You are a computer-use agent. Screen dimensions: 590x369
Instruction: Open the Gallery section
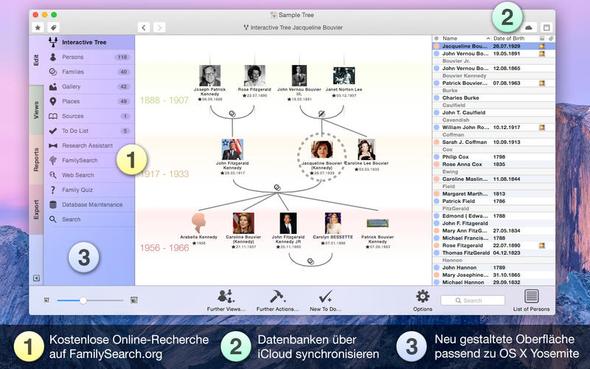tap(90, 87)
